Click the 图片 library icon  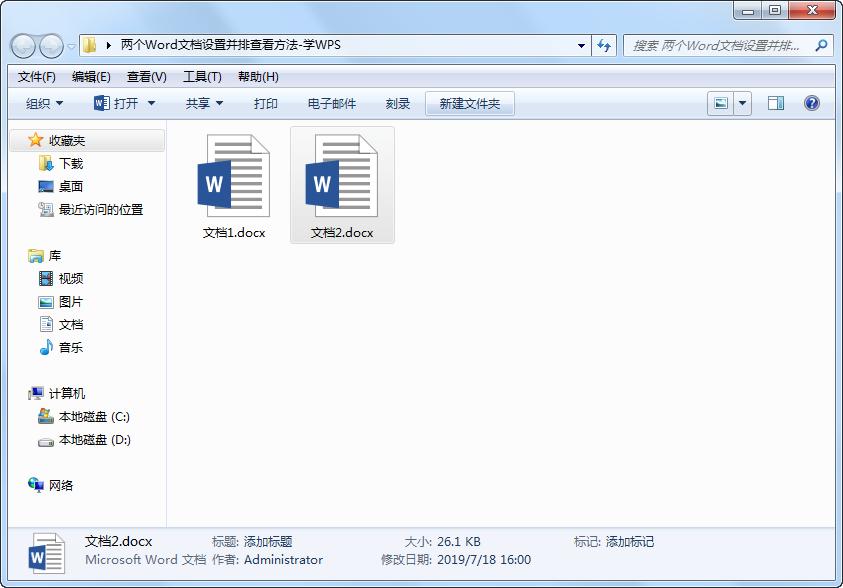[46, 302]
